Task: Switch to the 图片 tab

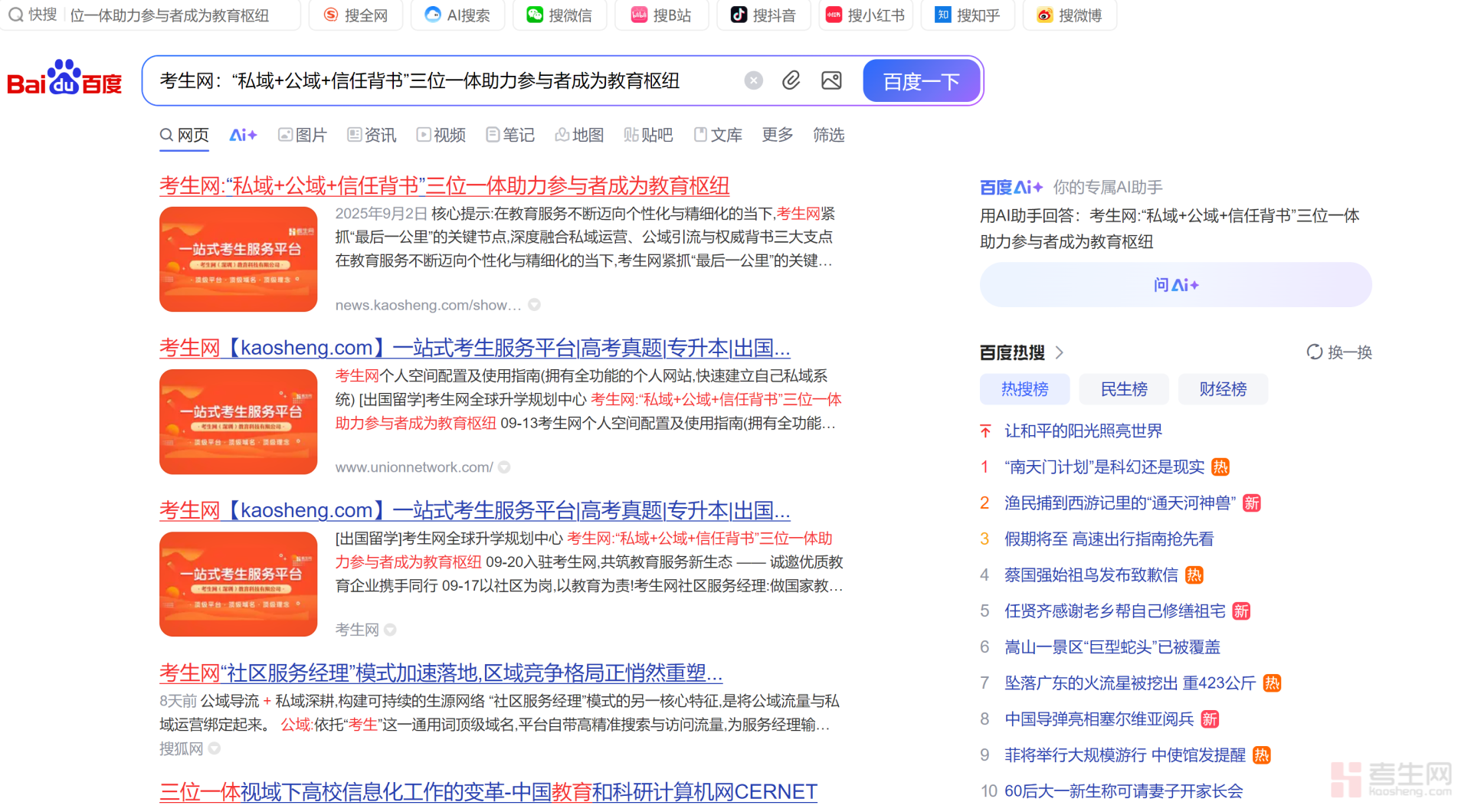Action: [303, 135]
